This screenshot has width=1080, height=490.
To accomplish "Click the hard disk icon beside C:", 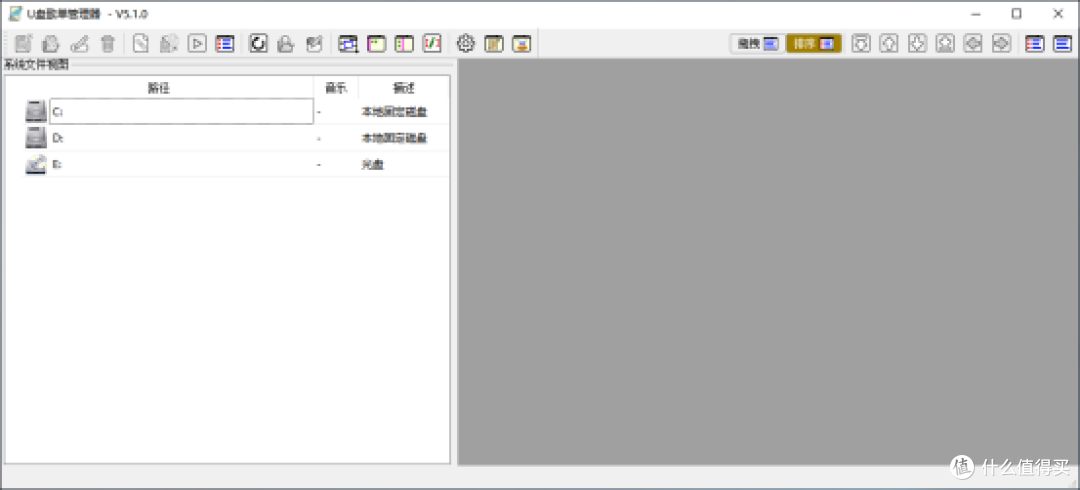I will [x=36, y=112].
